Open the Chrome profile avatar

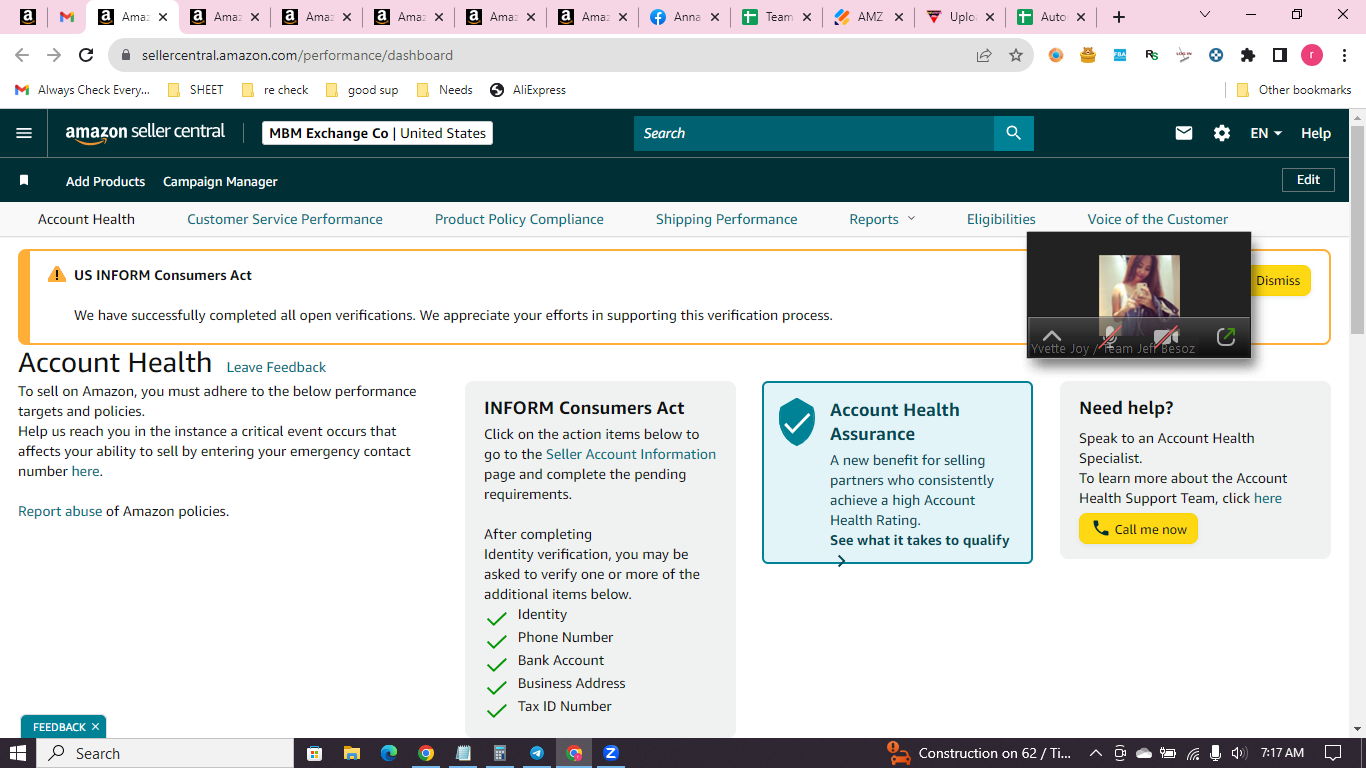point(1312,55)
